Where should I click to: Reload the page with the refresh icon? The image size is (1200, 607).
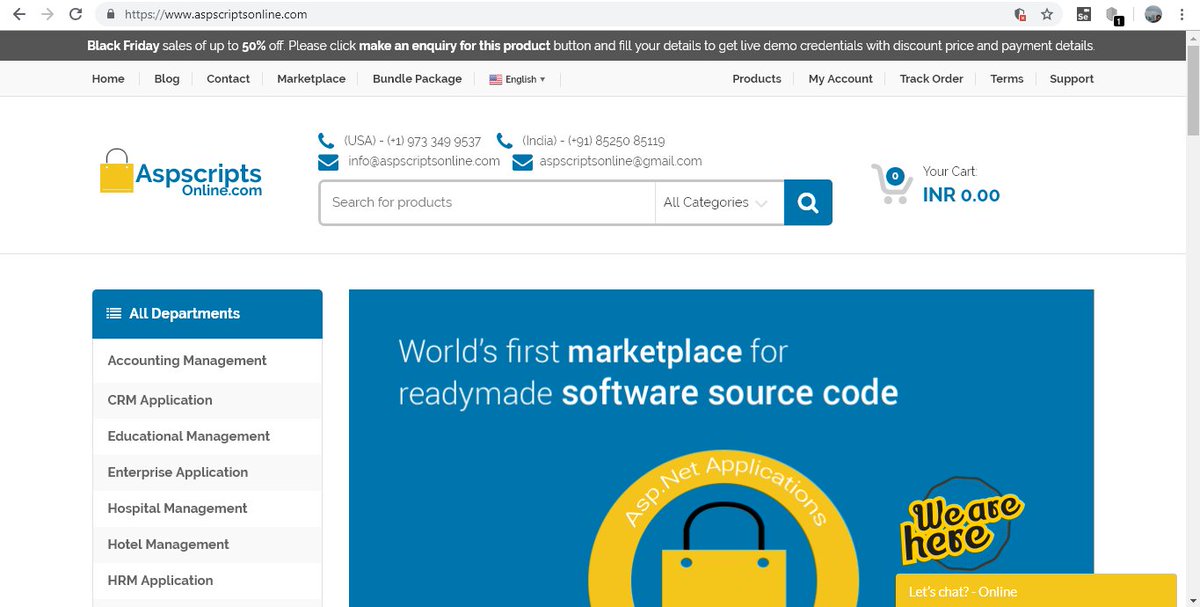pyautogui.click(x=75, y=15)
